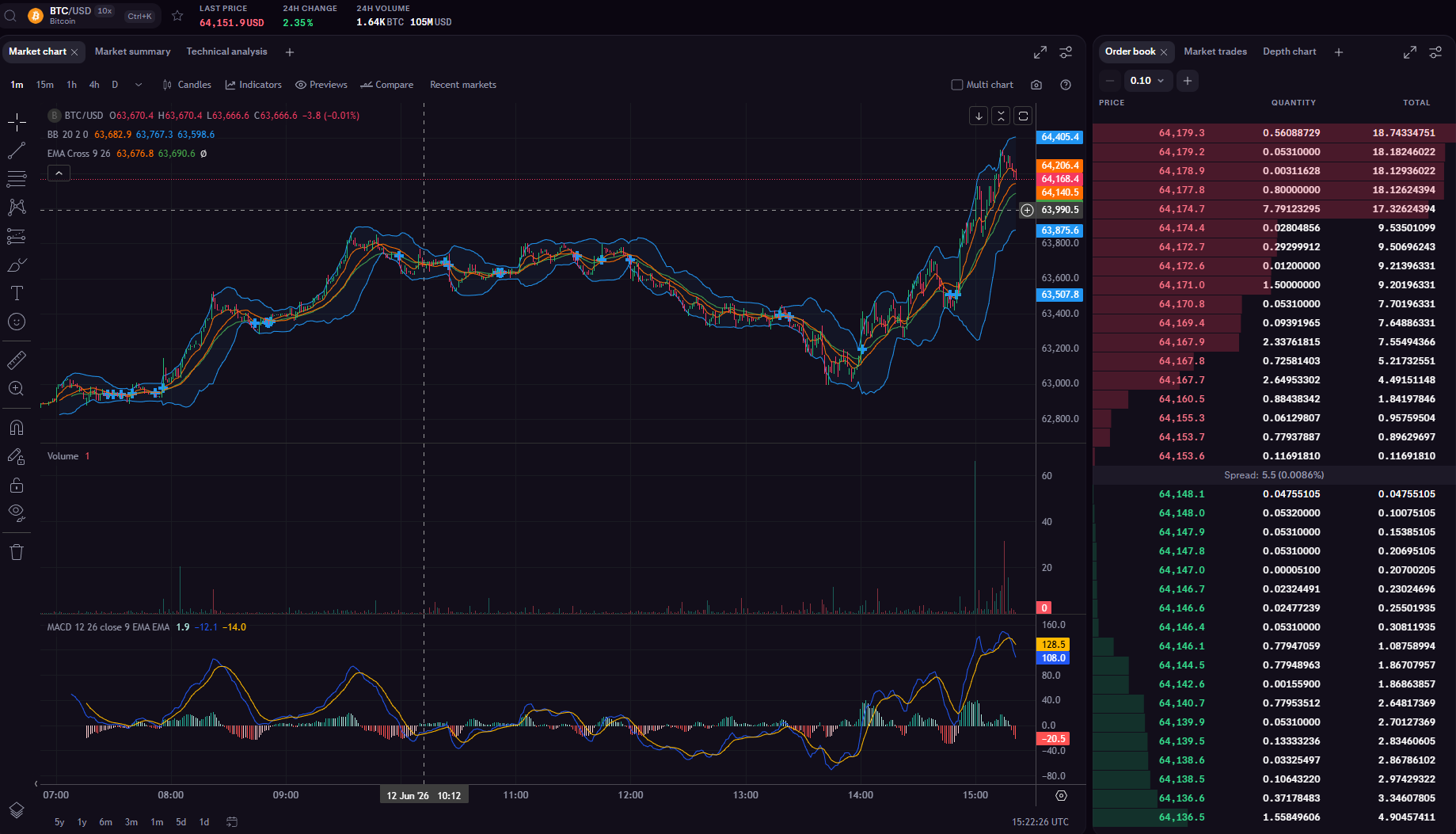Toggle hide all drawings eye icon
The image size is (1456, 834).
point(17,513)
